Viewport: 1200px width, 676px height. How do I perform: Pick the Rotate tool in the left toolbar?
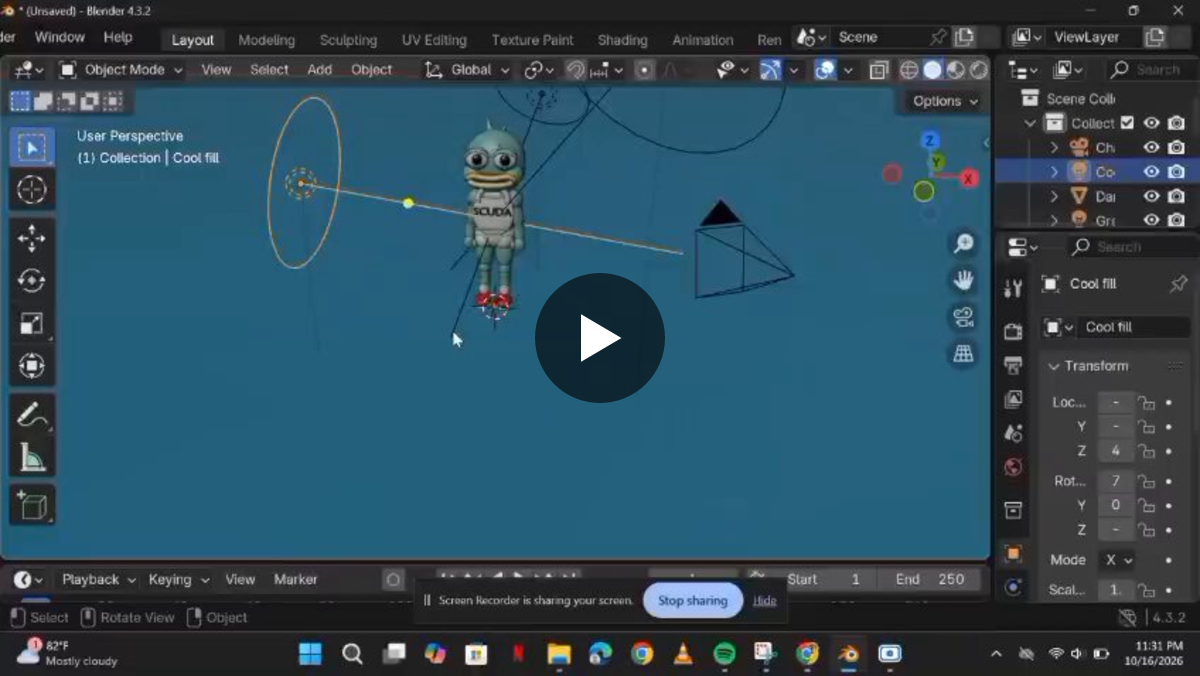click(x=32, y=281)
